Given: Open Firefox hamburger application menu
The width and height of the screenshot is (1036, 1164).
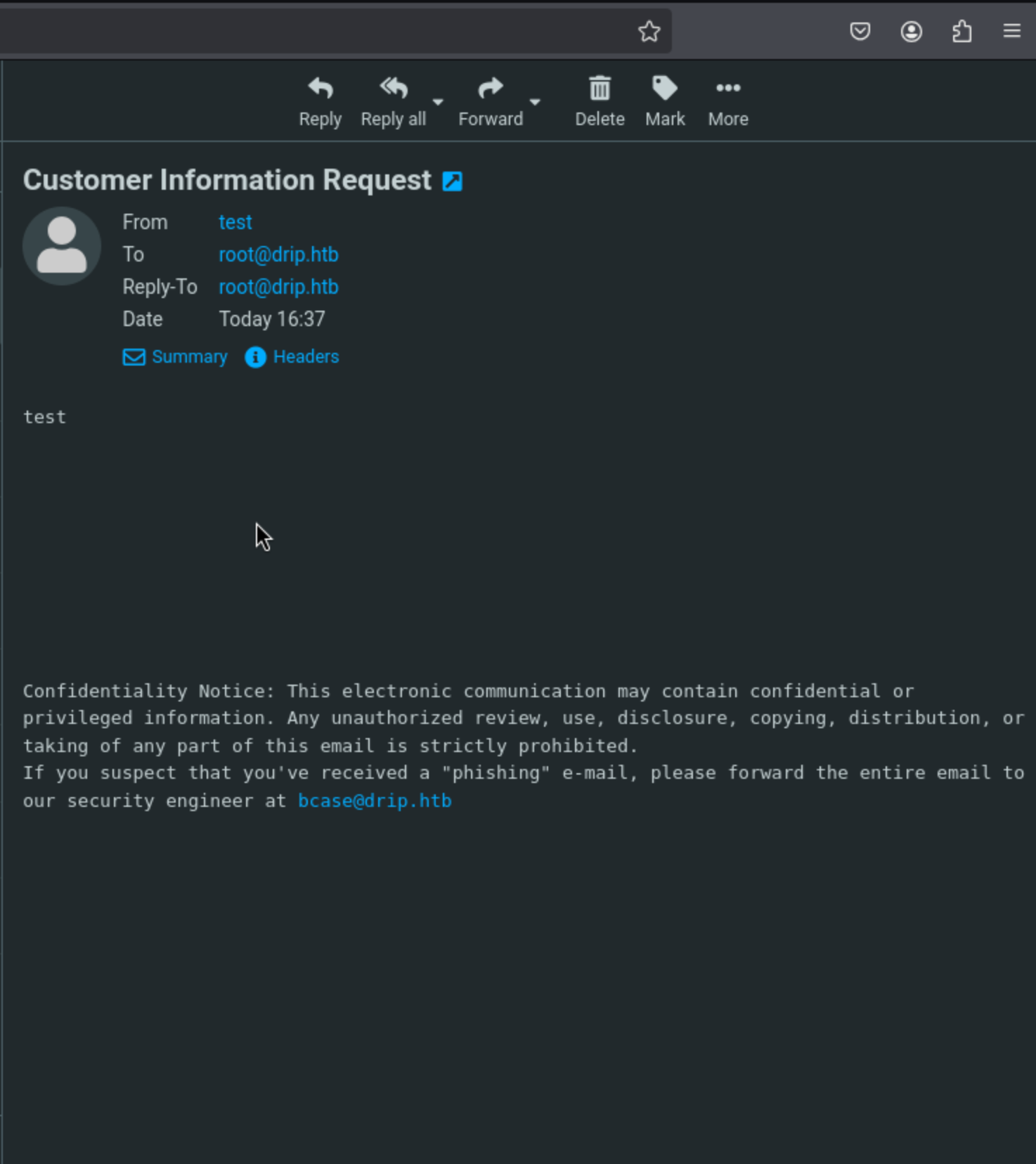Looking at the screenshot, I should click(x=1011, y=32).
